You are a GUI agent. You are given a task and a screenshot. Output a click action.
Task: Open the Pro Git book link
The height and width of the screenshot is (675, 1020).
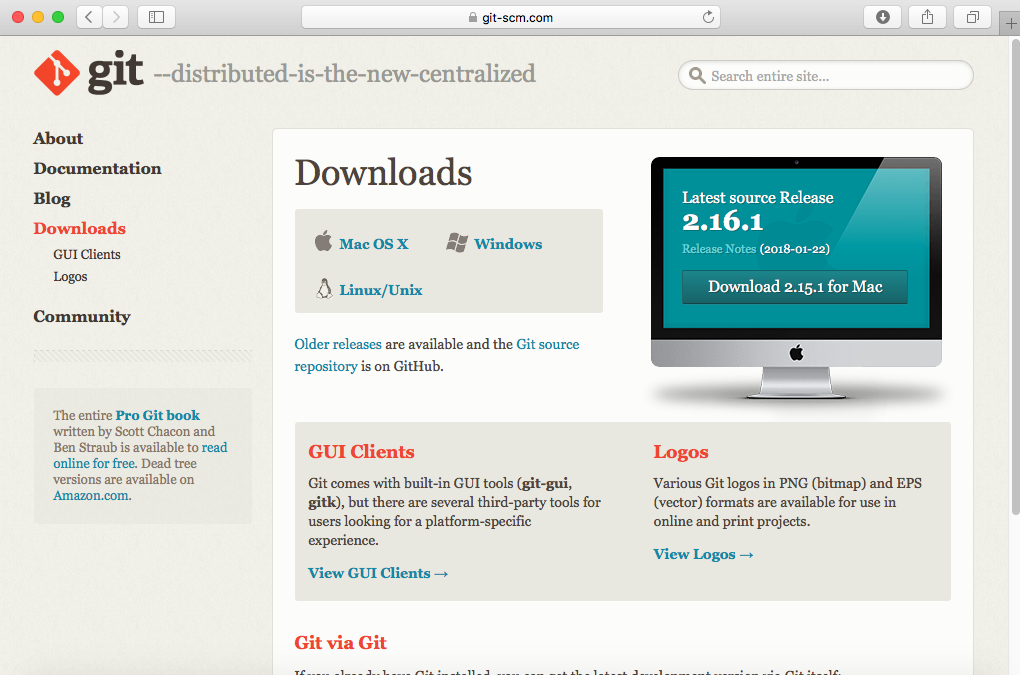(x=157, y=415)
